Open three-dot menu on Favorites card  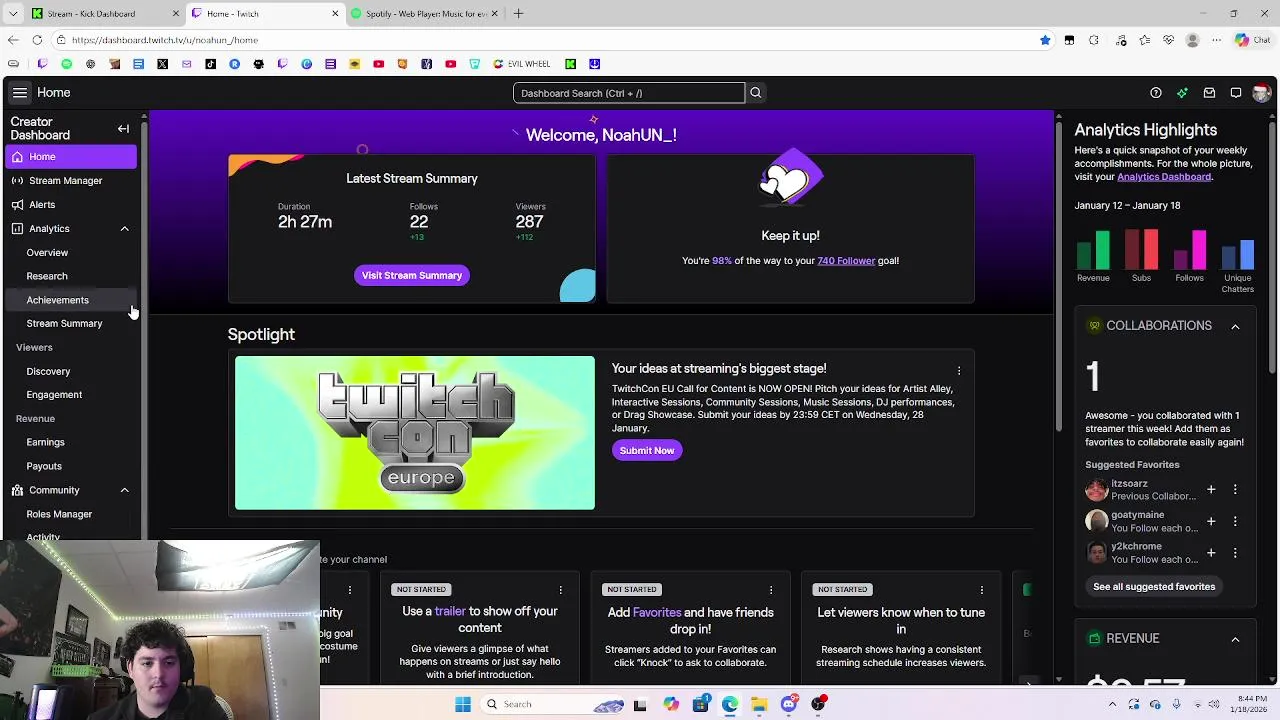coord(771,590)
